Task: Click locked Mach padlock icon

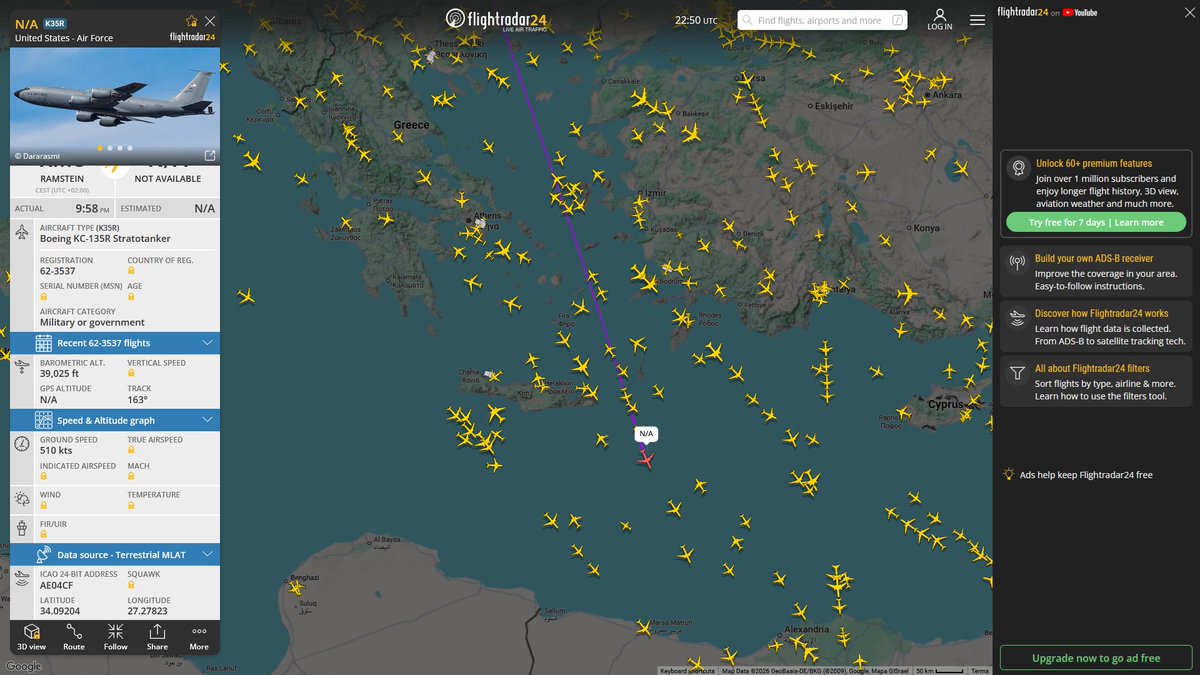Action: click(131, 477)
